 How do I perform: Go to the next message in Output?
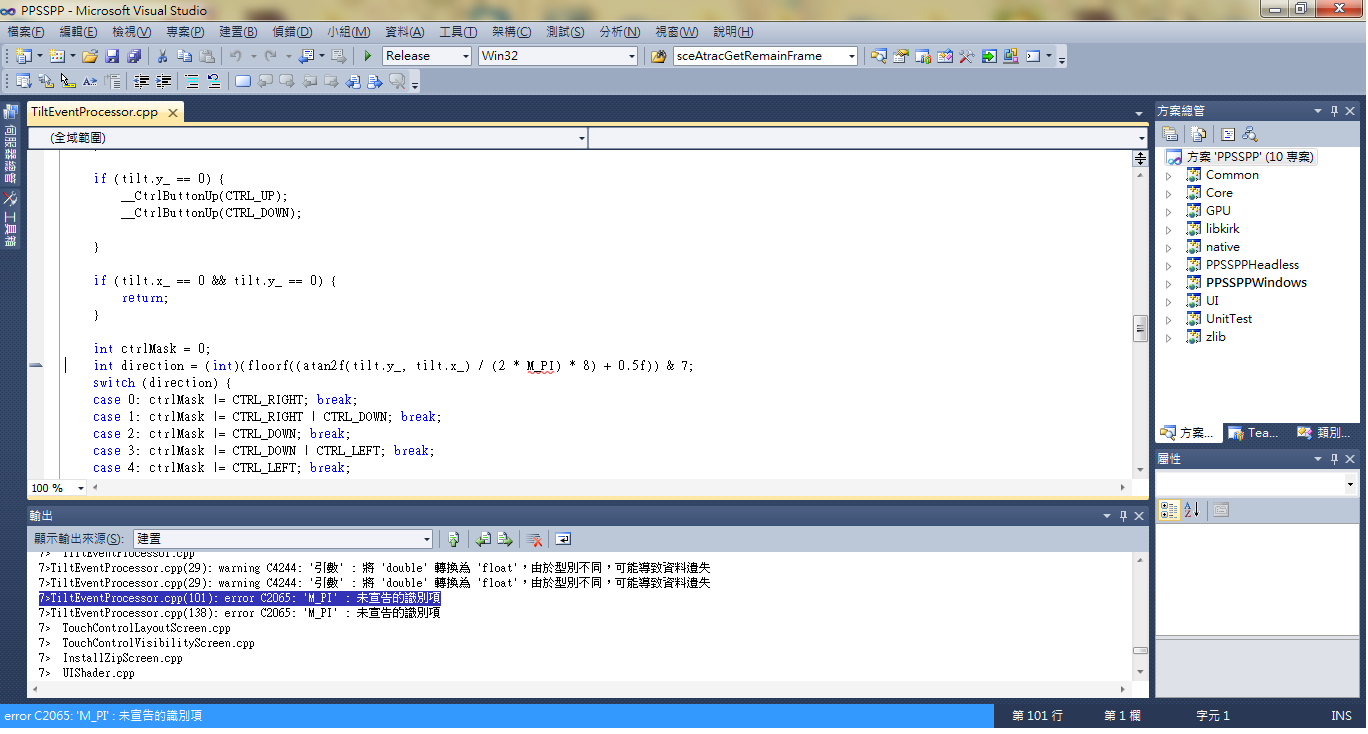(x=505, y=539)
